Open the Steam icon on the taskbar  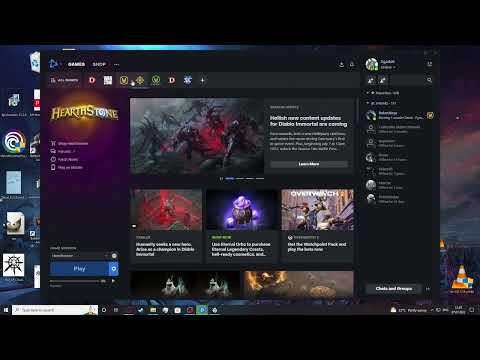pyautogui.click(x=141, y=310)
